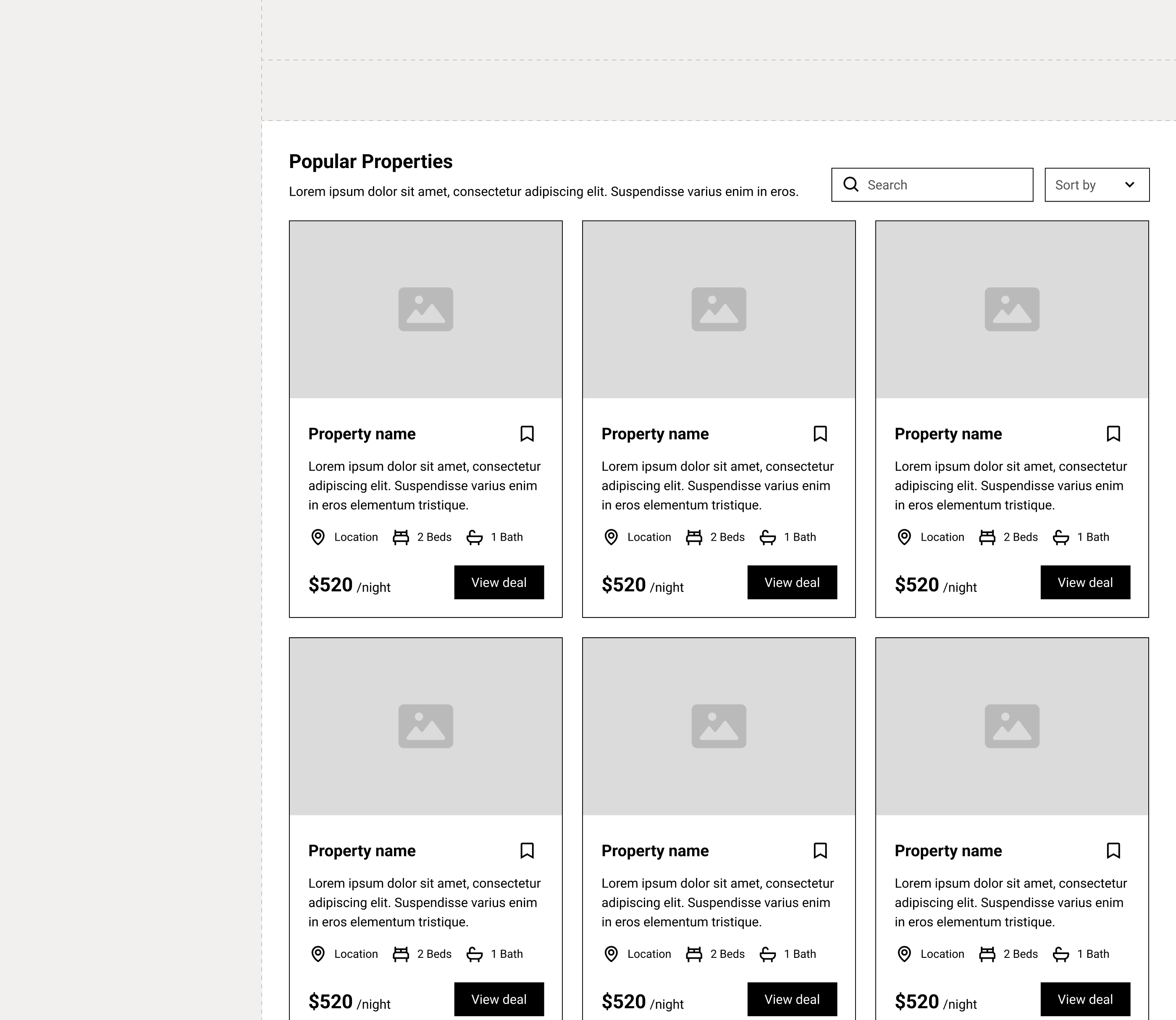Click the bed icon in bottom-right card
This screenshot has height=1020, width=1176.
point(987,954)
